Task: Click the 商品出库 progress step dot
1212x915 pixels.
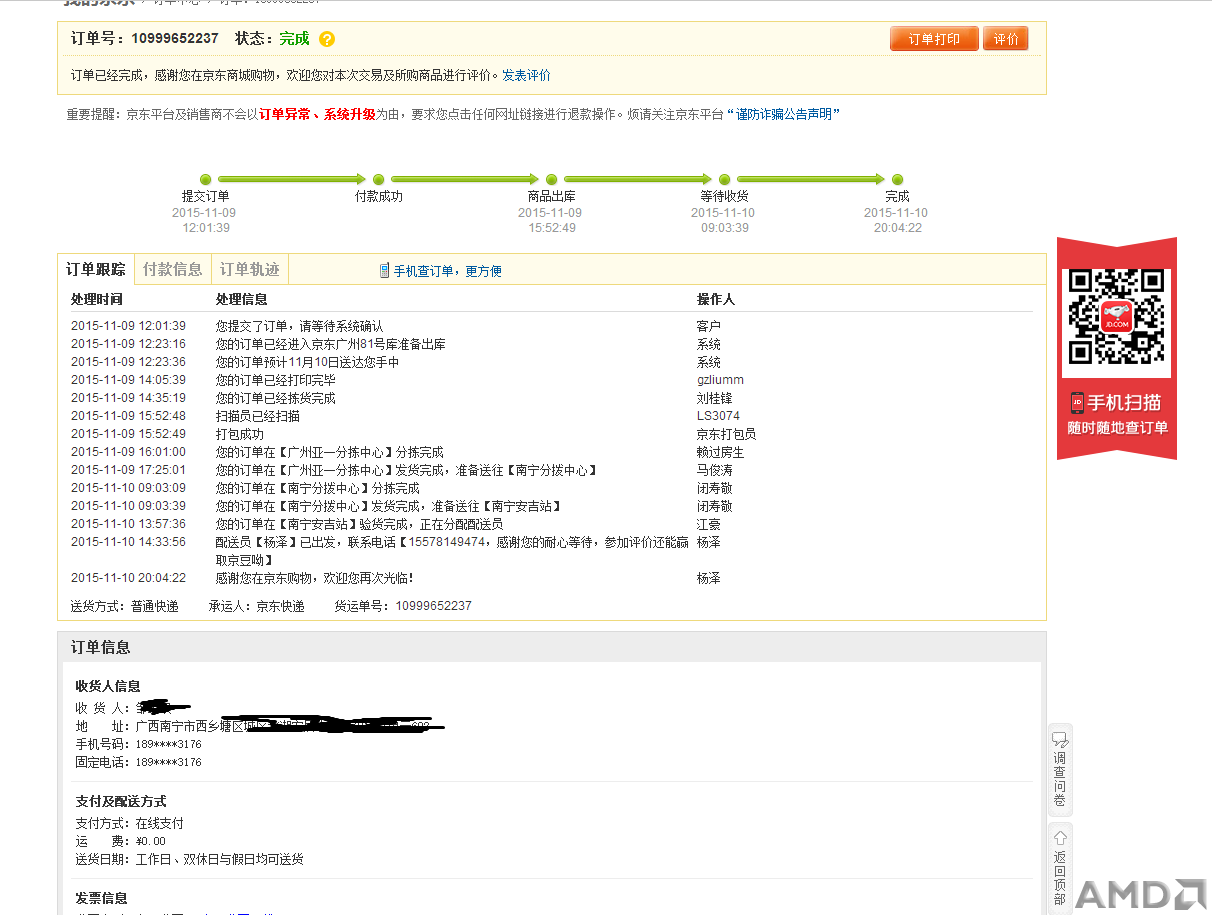Action: tap(552, 180)
